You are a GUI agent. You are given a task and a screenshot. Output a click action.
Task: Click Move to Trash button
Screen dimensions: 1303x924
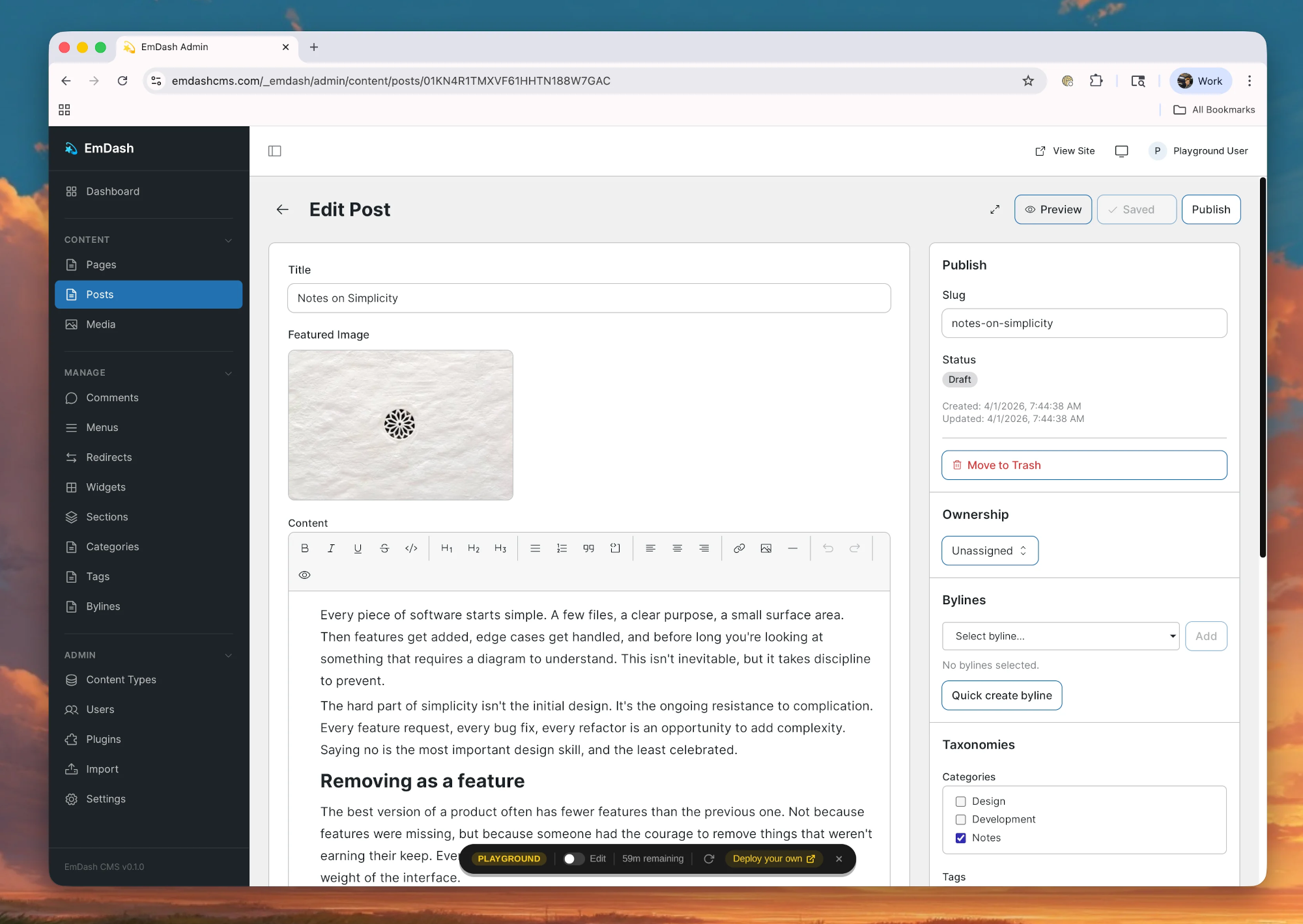(x=1083, y=466)
